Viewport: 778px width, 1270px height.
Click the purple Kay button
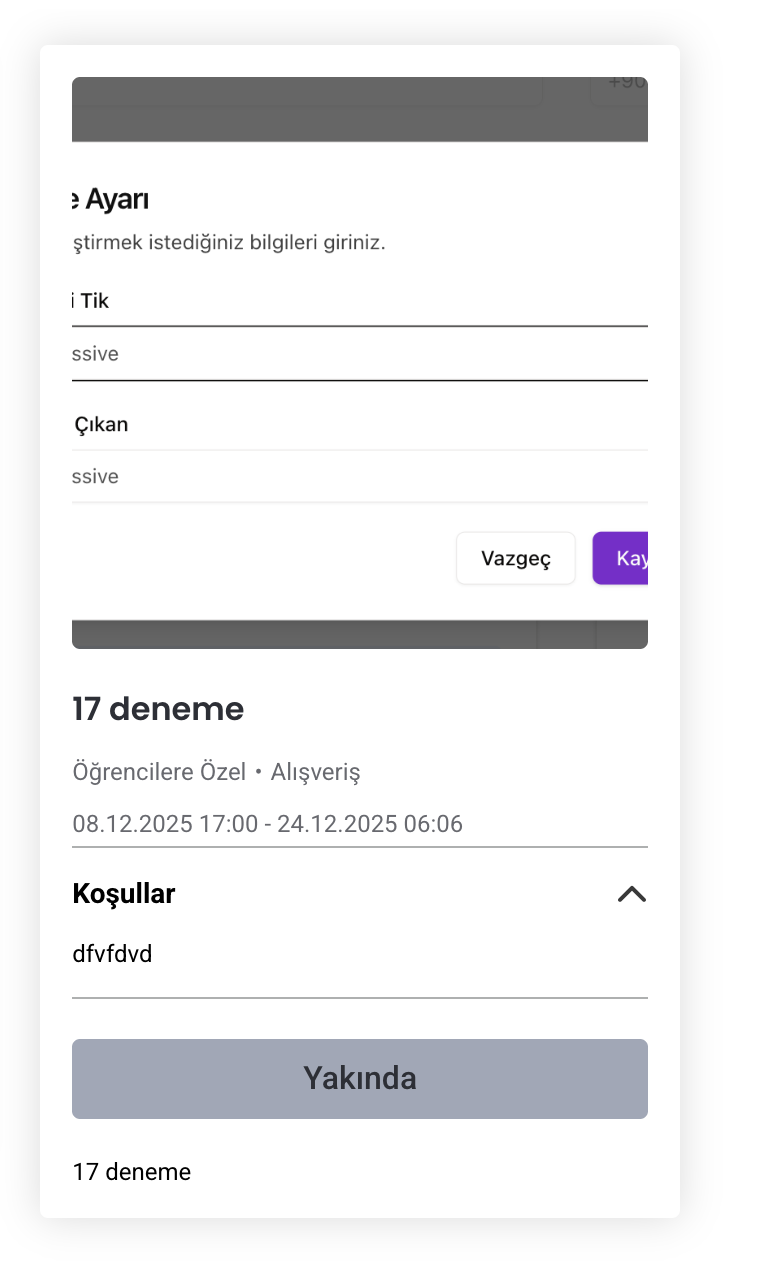pos(622,558)
